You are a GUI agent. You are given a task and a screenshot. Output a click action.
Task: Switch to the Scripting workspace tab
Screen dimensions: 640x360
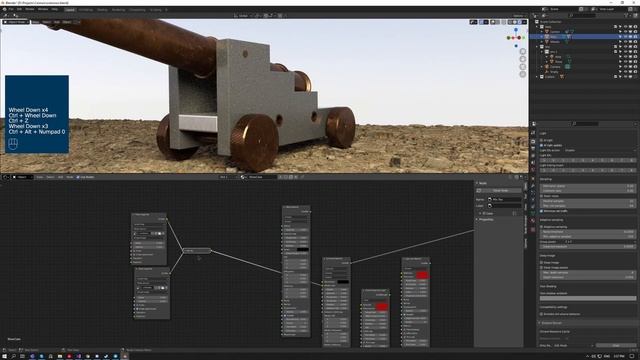click(156, 10)
